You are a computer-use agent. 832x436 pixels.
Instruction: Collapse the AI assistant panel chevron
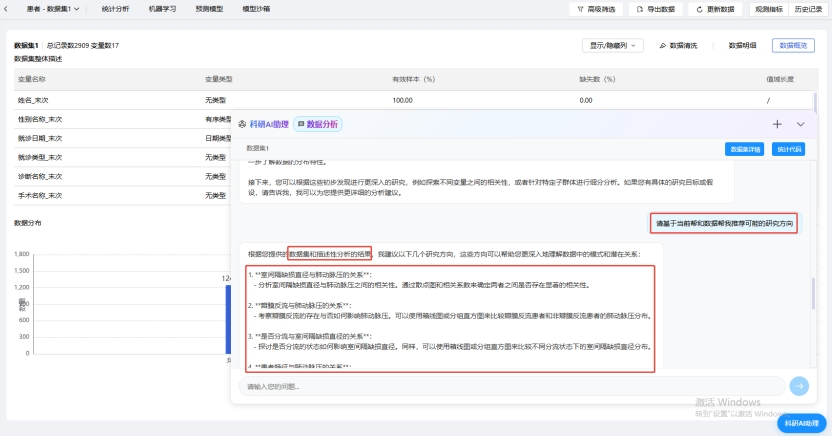tap(801, 124)
